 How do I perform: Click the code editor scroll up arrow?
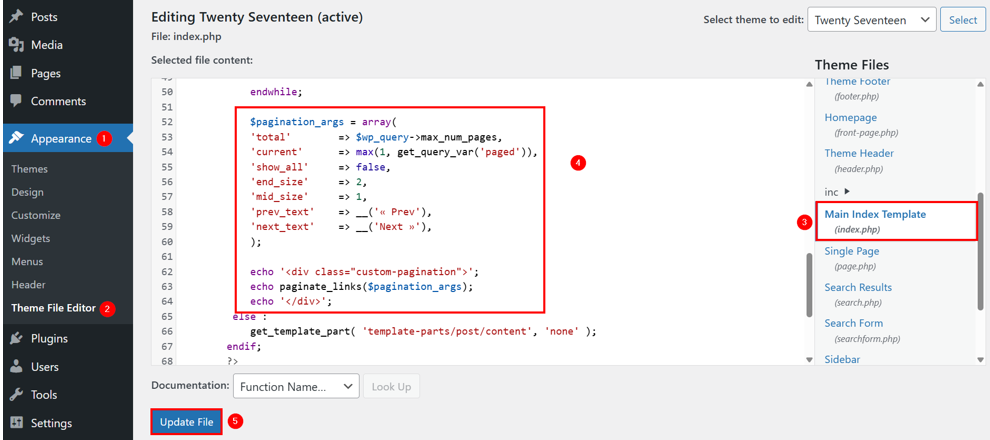(809, 84)
